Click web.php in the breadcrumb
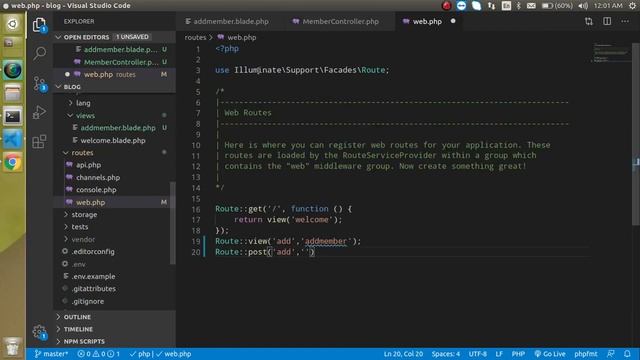 pos(242,37)
